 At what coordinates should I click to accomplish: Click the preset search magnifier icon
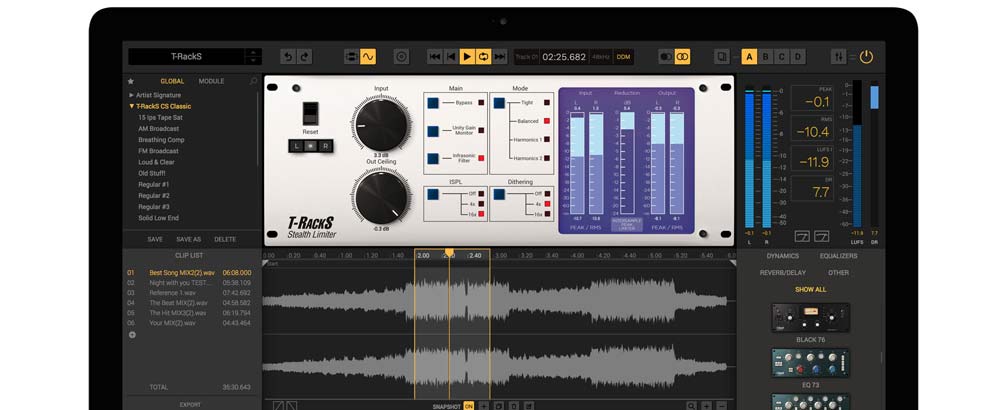coord(253,81)
